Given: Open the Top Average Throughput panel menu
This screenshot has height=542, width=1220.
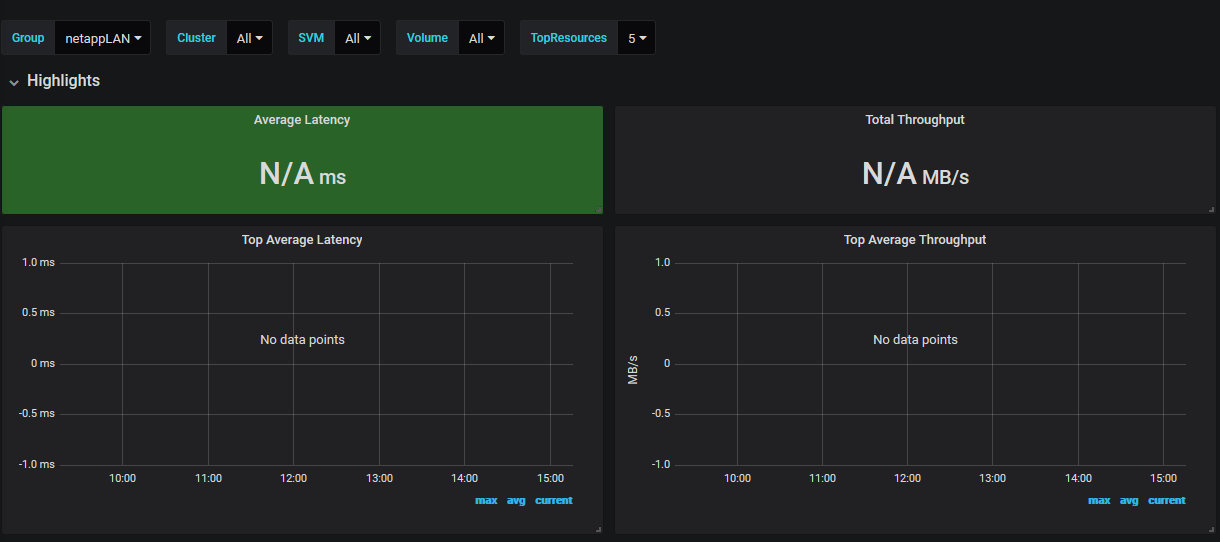Looking at the screenshot, I should pos(914,240).
